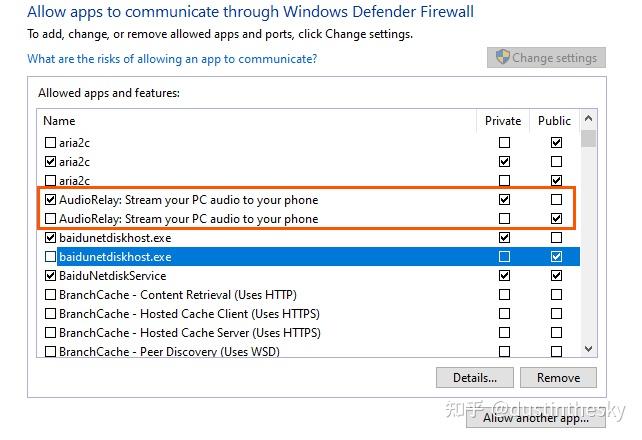This screenshot has width=642, height=440.
Task: Enable BranchCache - Content Retrieval (Uses HTTP) checkbox
Action: point(50,295)
